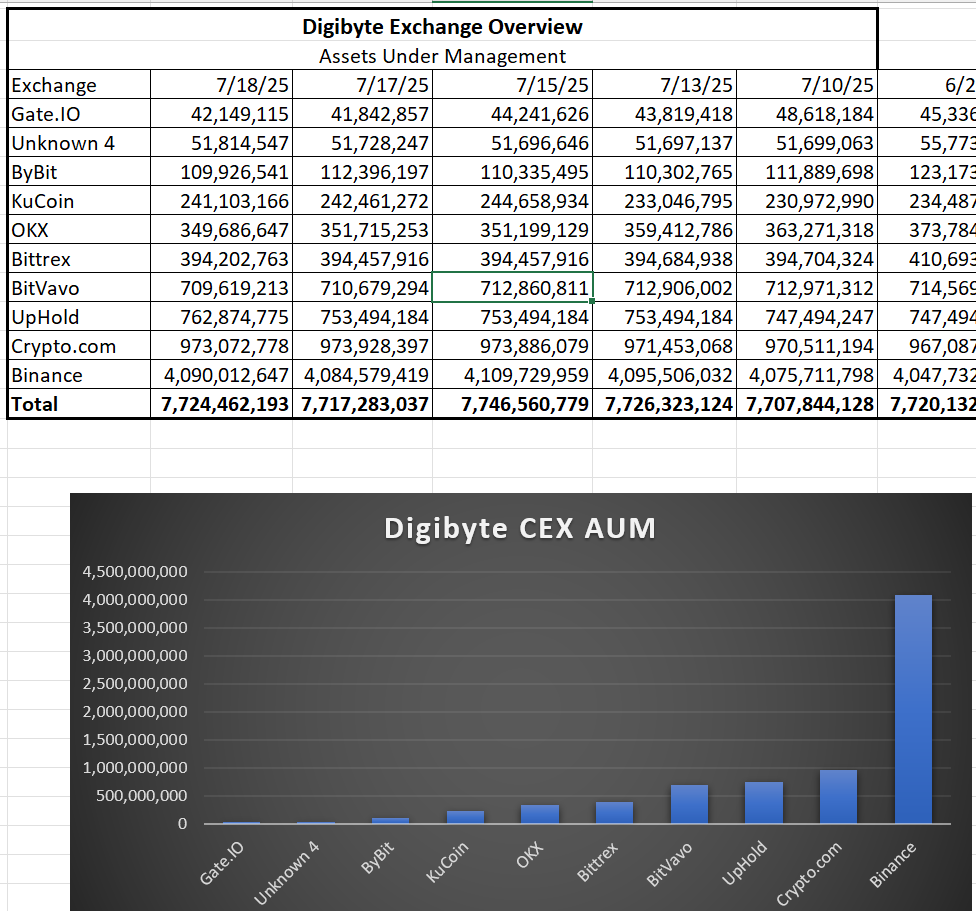This screenshot has height=911, width=976.
Task: Click the OKX bar in the chart
Action: click(540, 815)
